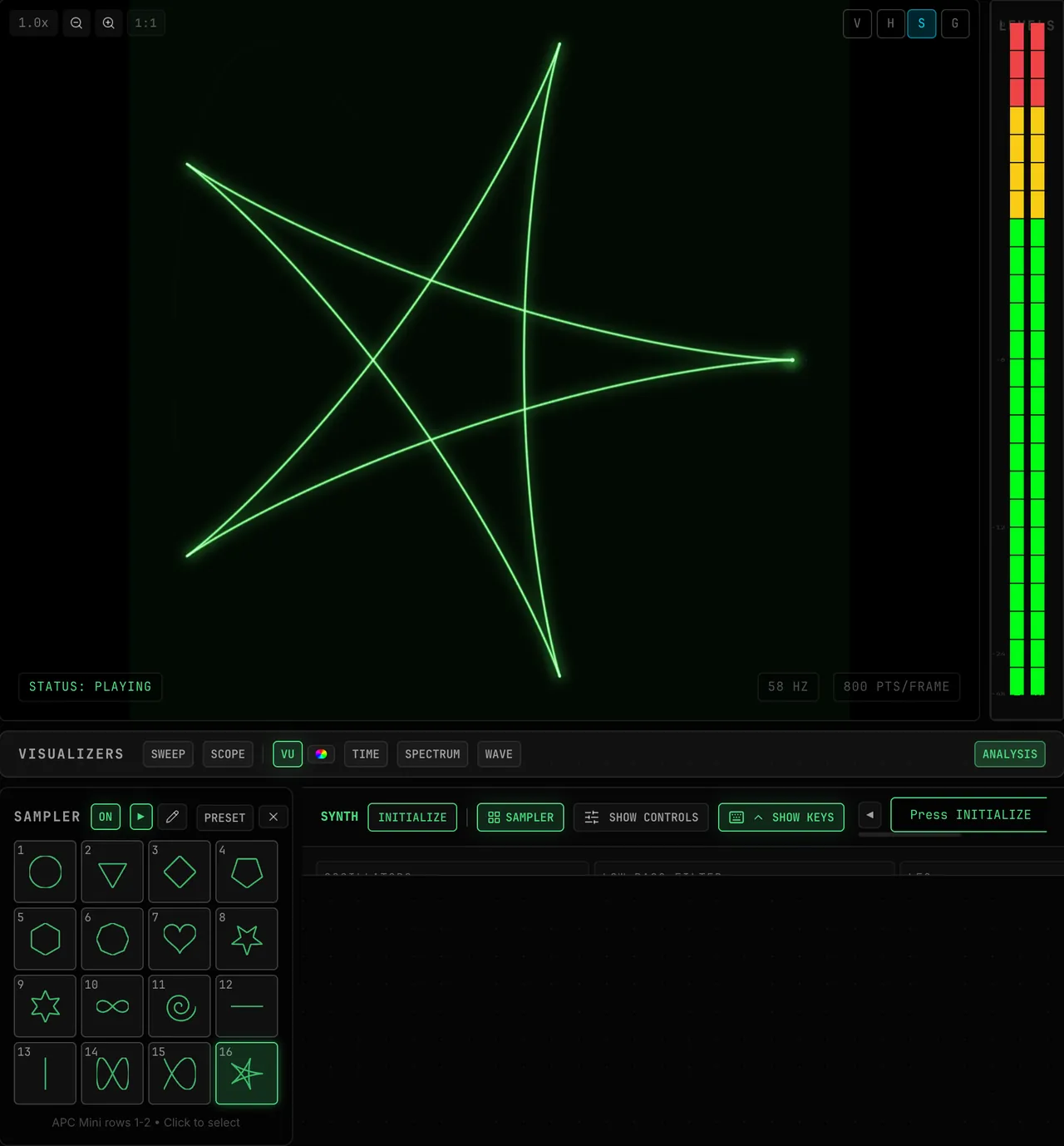Select the Lissajous pad 14
The height and width of the screenshot is (1146, 1064).
112,1074
